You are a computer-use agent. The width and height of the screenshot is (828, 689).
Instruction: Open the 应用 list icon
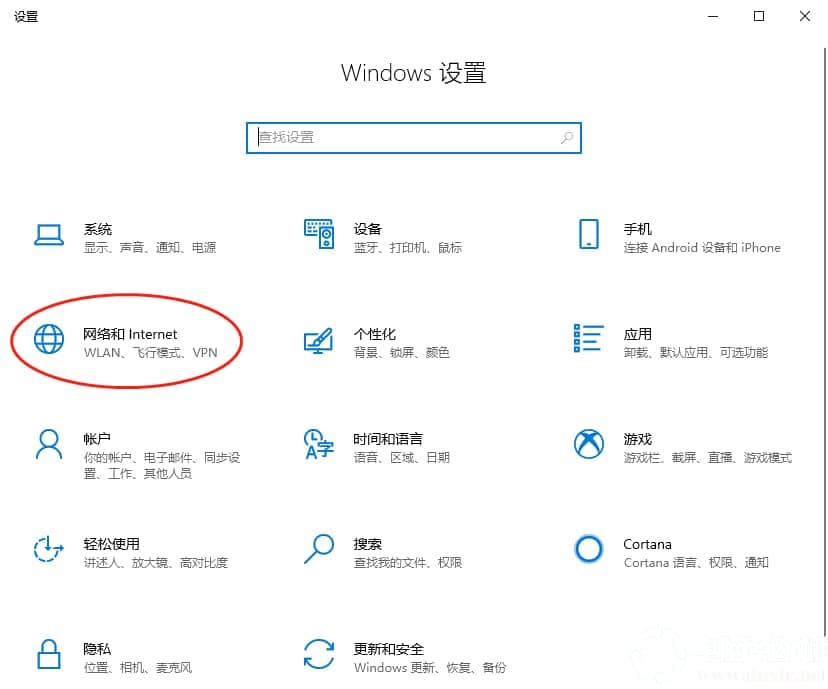589,338
